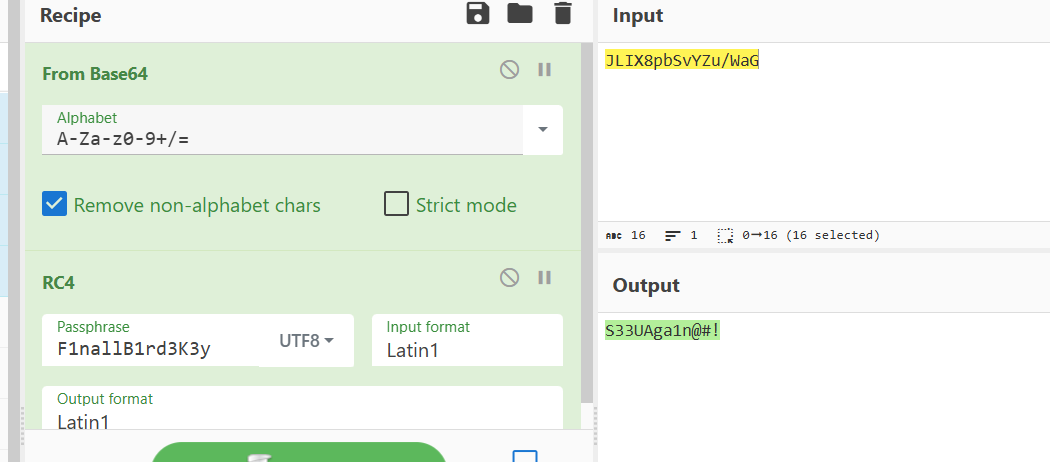
Task: Load a recipe via the folder icon
Action: 520,14
